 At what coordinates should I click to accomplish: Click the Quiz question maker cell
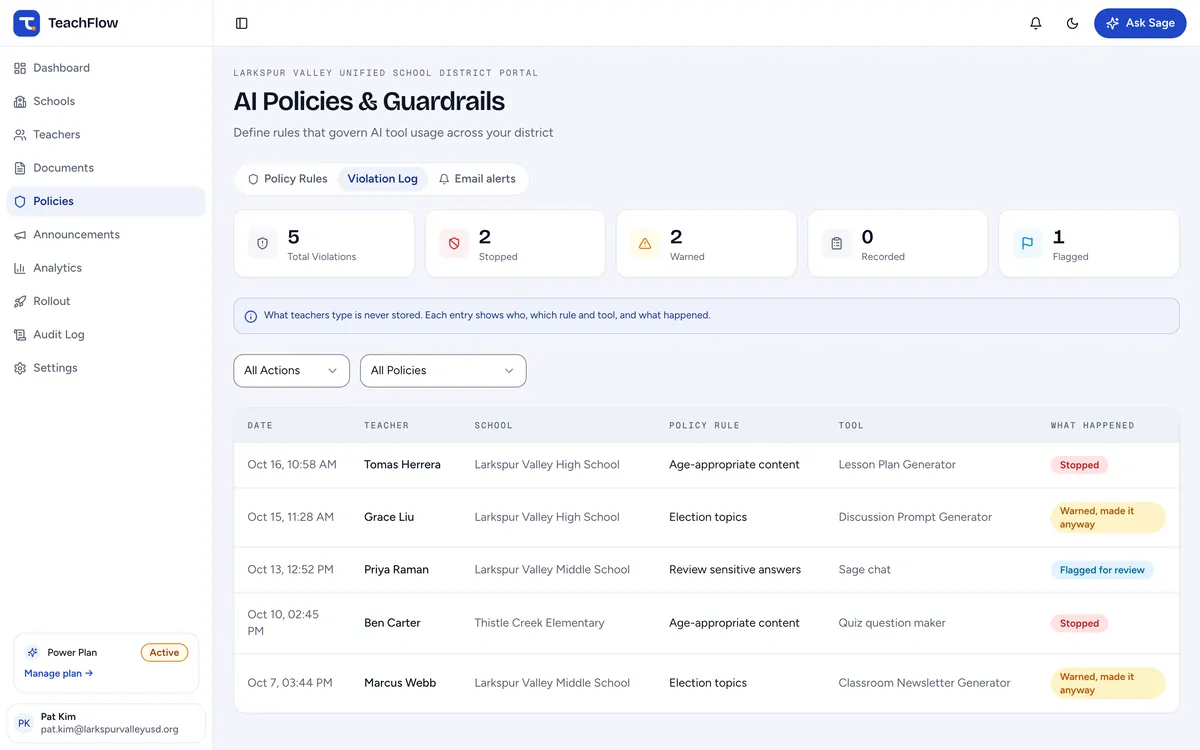tap(892, 623)
